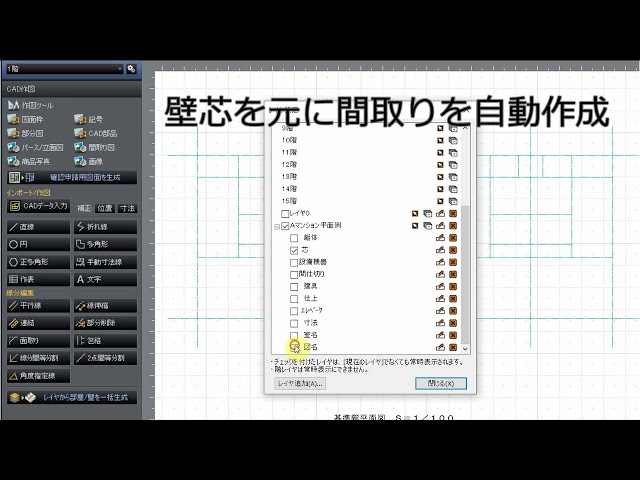Select the 直線 straight line tool
Screen dimensions: 640x480
[x=38, y=227]
